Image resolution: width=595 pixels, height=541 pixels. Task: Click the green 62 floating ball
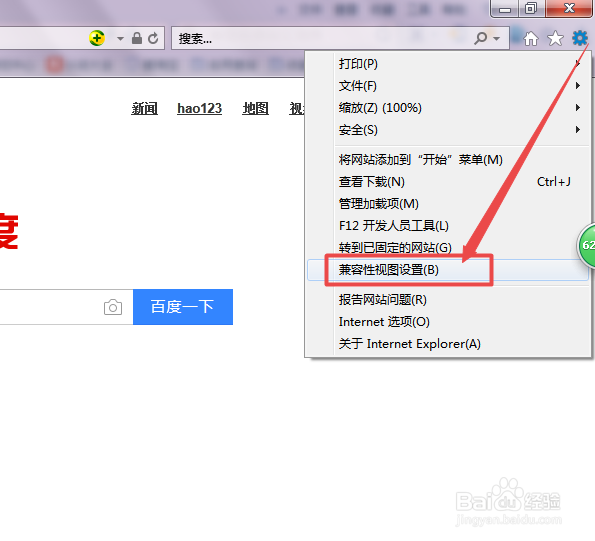point(586,245)
